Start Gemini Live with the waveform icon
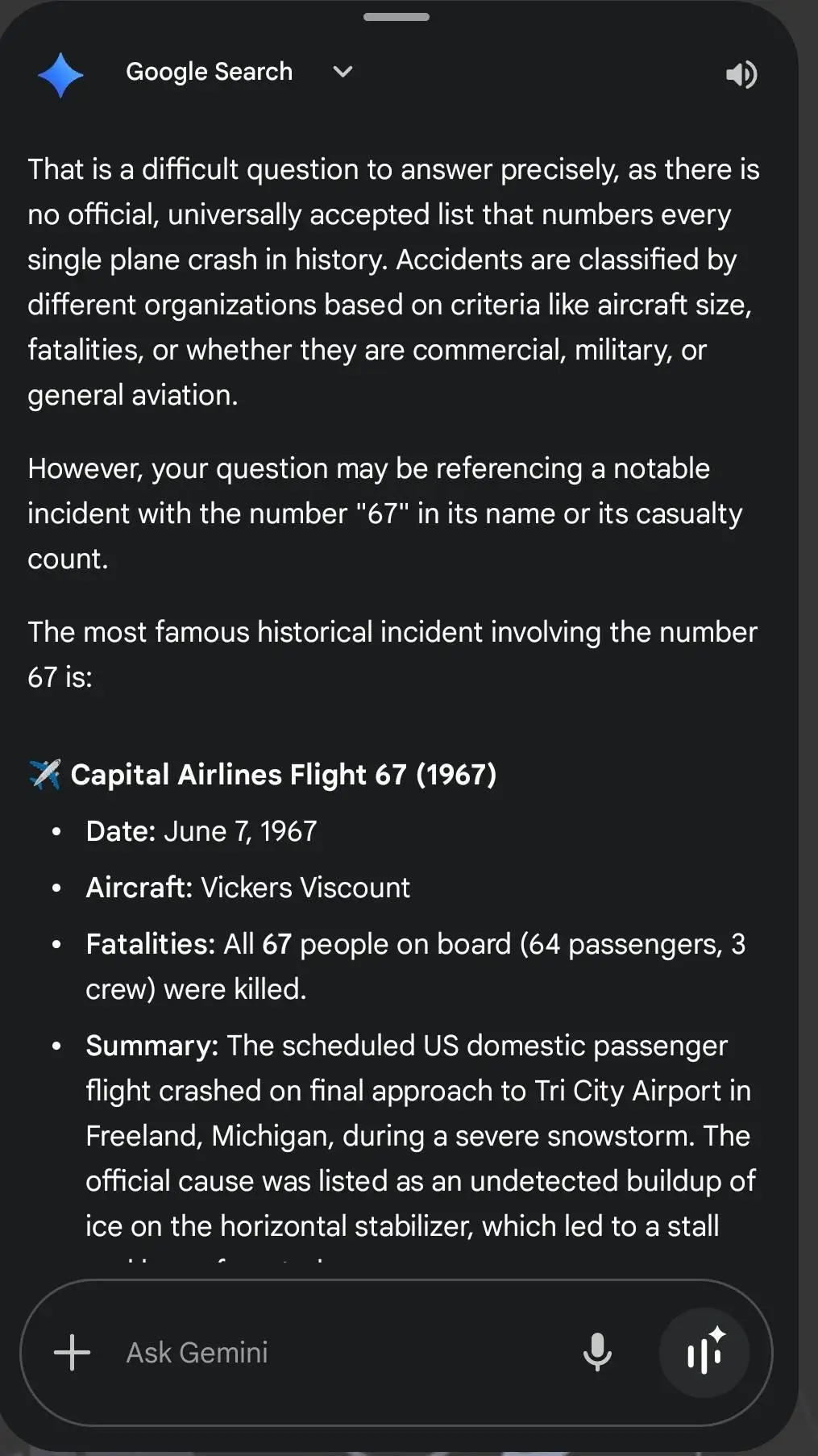Image resolution: width=818 pixels, height=1456 pixels. coord(704,1352)
